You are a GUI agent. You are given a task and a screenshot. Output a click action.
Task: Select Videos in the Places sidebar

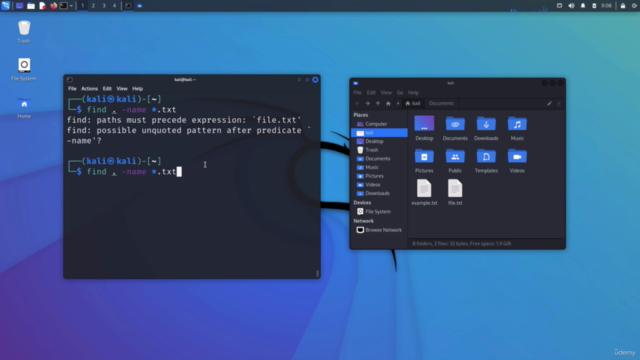(379, 185)
